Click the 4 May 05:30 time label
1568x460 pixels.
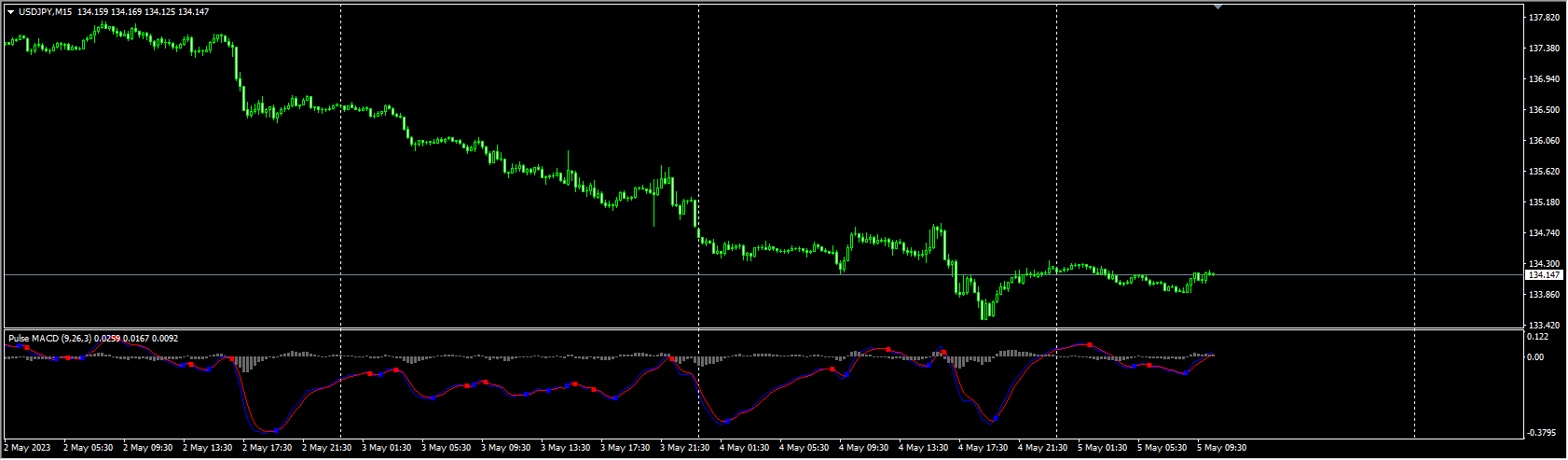[805, 448]
